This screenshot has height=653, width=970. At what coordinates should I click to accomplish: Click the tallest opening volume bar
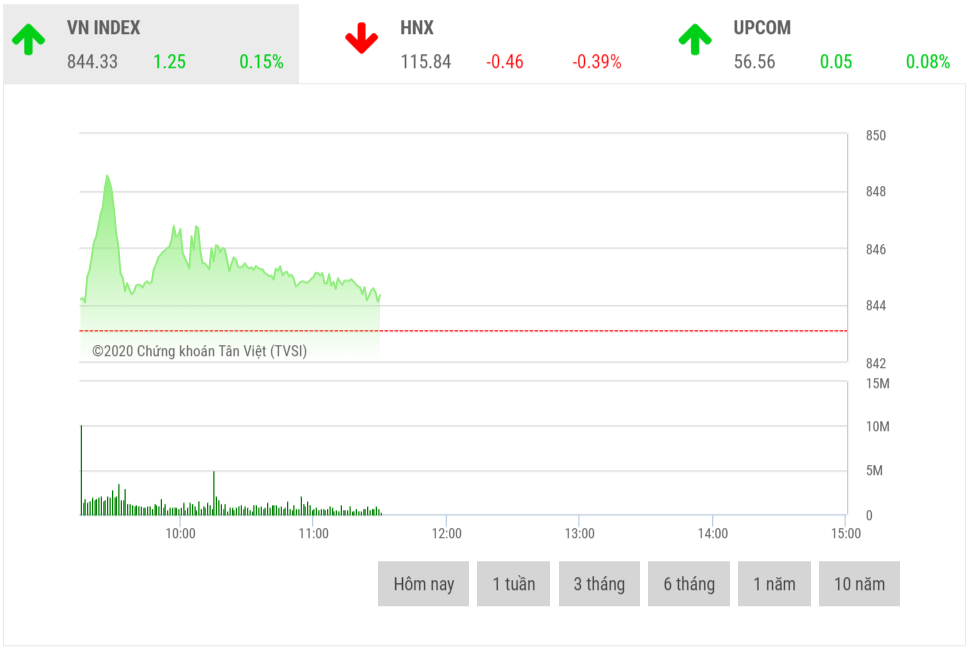click(x=81, y=470)
